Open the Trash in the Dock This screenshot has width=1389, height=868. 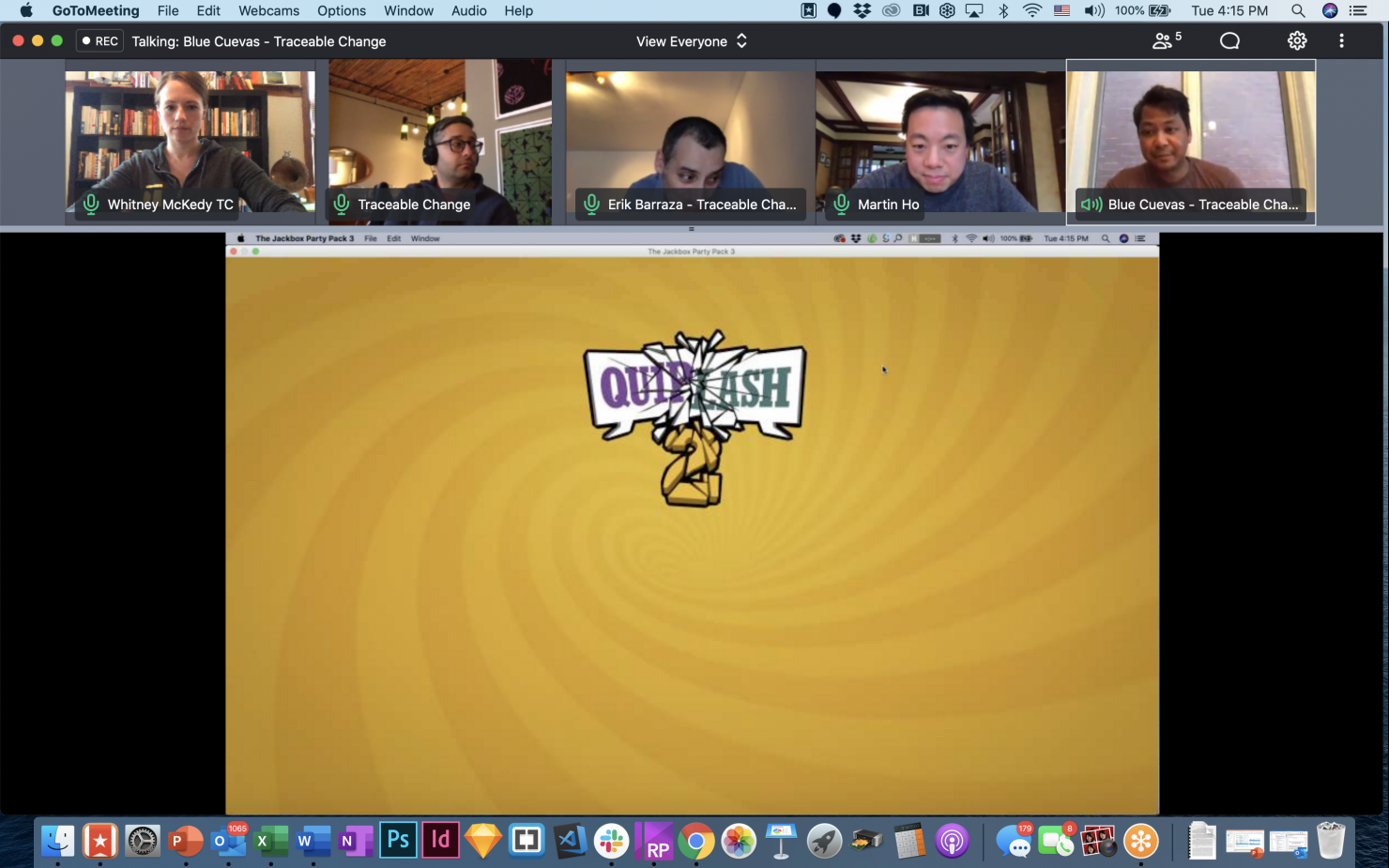click(x=1331, y=841)
